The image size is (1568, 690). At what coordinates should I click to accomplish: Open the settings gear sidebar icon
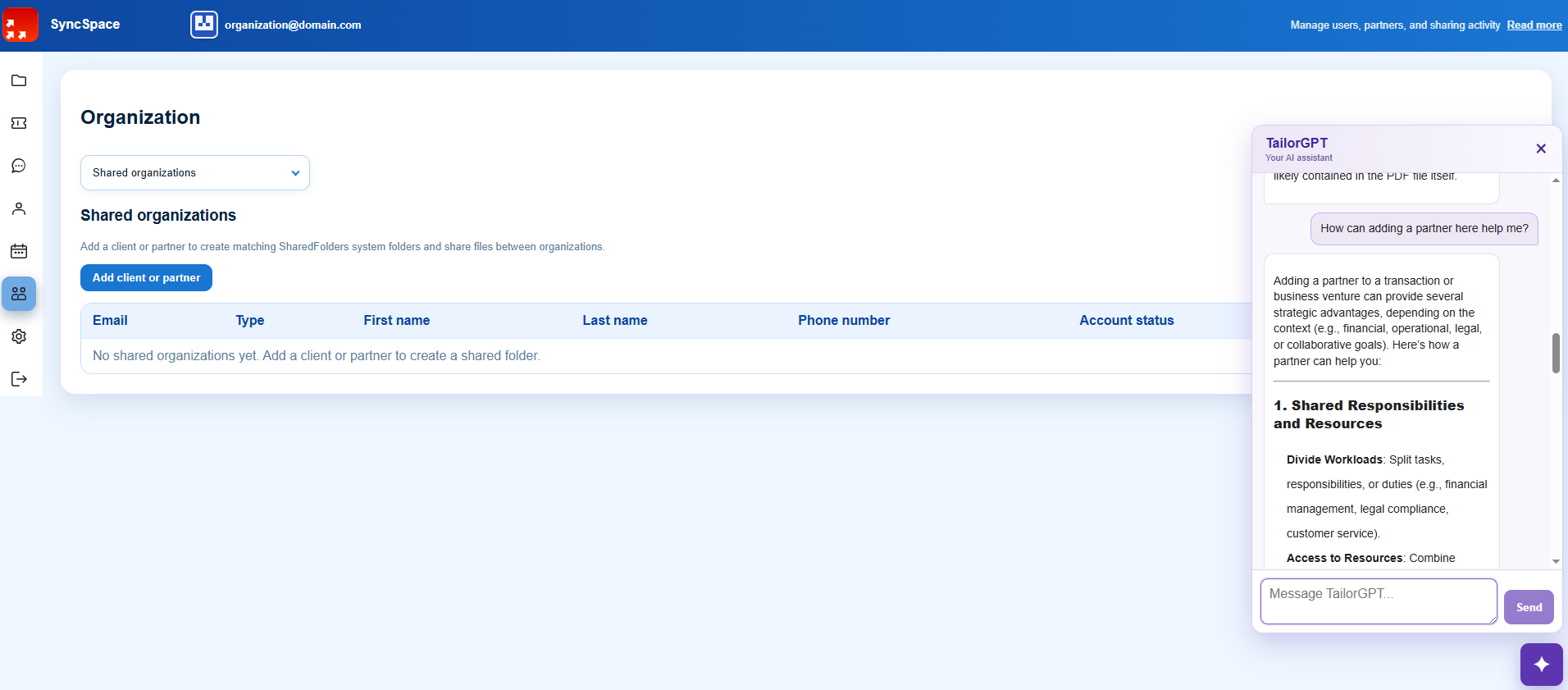coord(19,336)
